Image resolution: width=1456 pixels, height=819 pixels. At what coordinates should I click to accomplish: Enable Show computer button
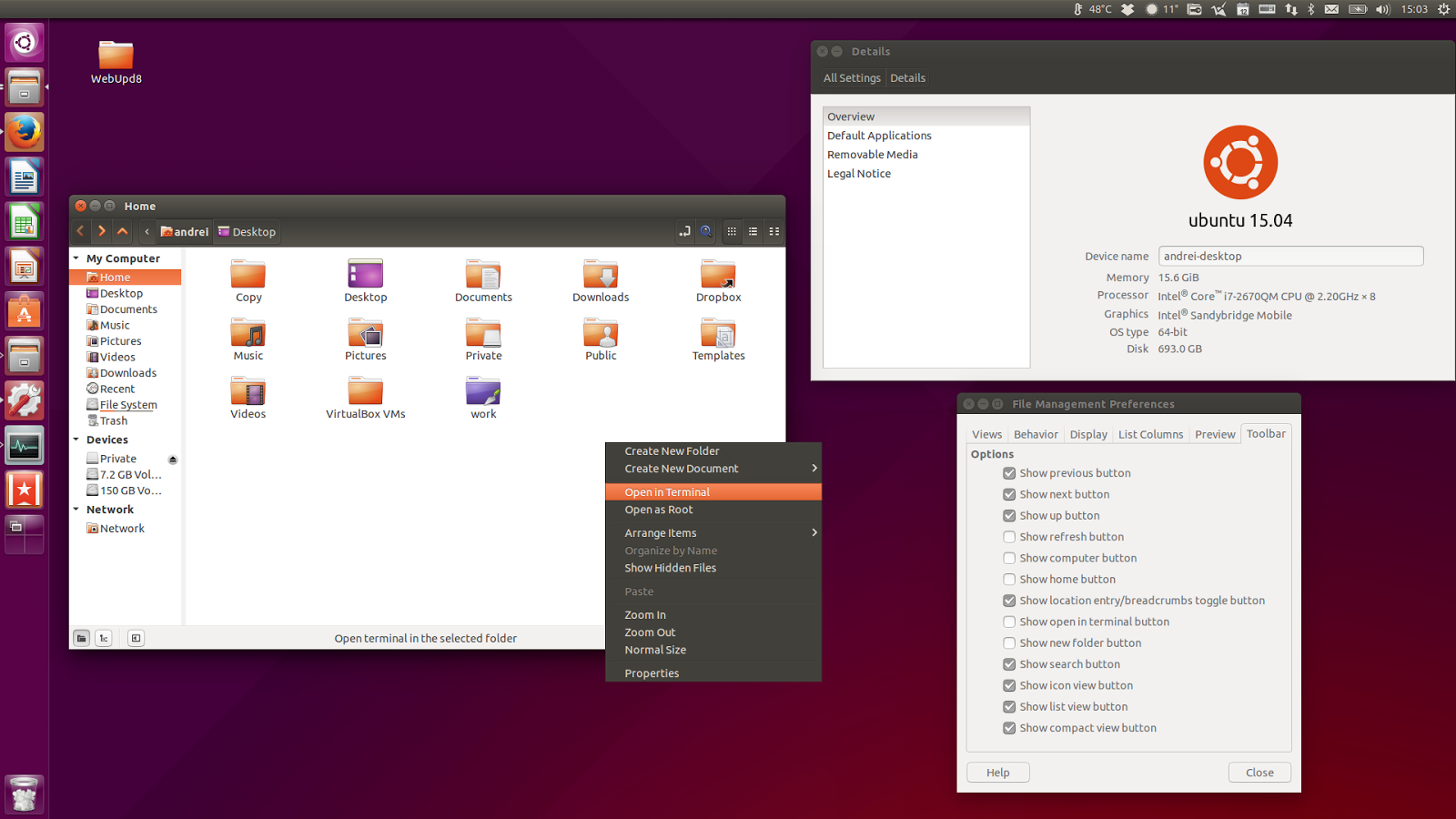pos(1009,558)
